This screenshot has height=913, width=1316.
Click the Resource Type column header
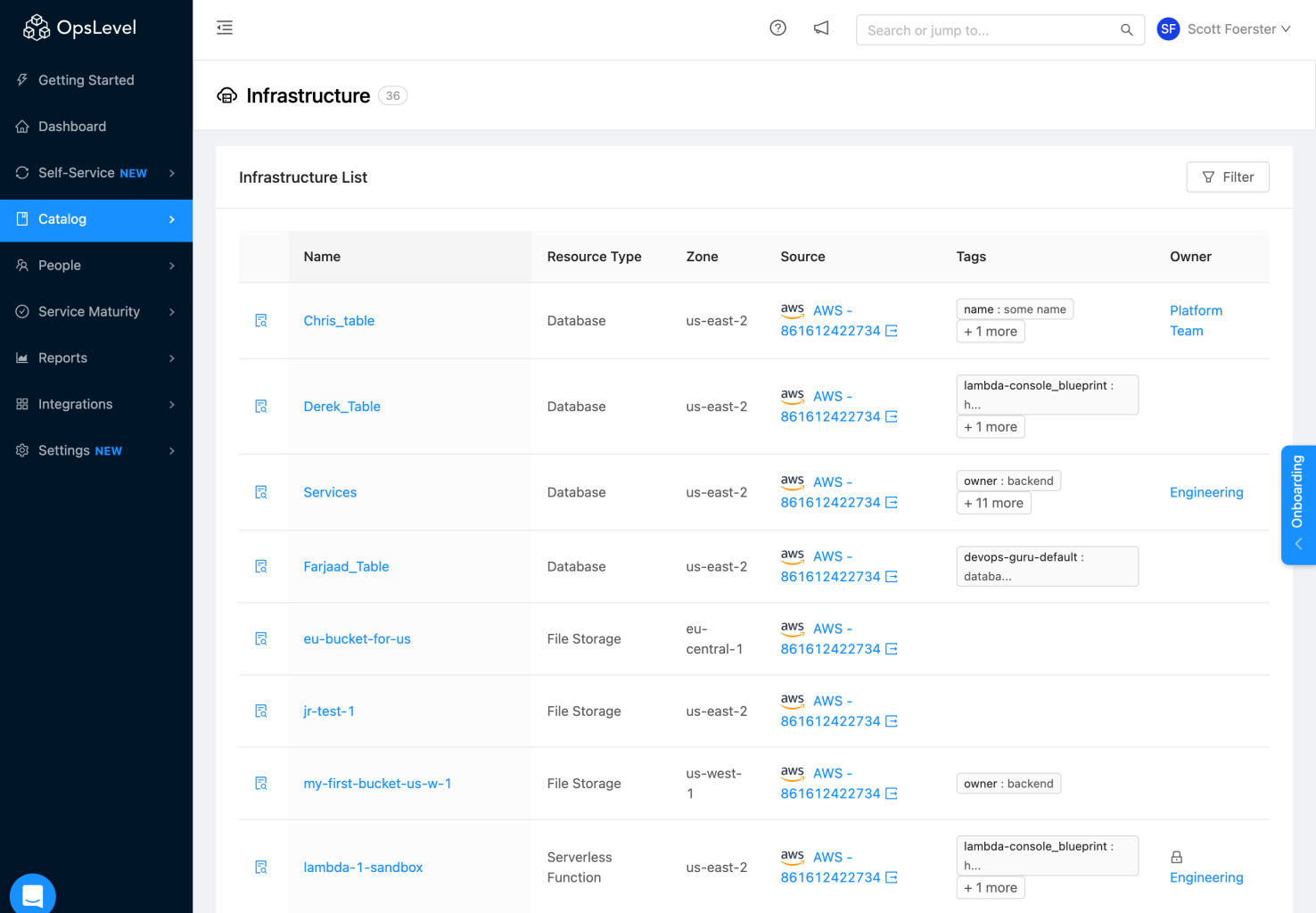[x=595, y=257]
